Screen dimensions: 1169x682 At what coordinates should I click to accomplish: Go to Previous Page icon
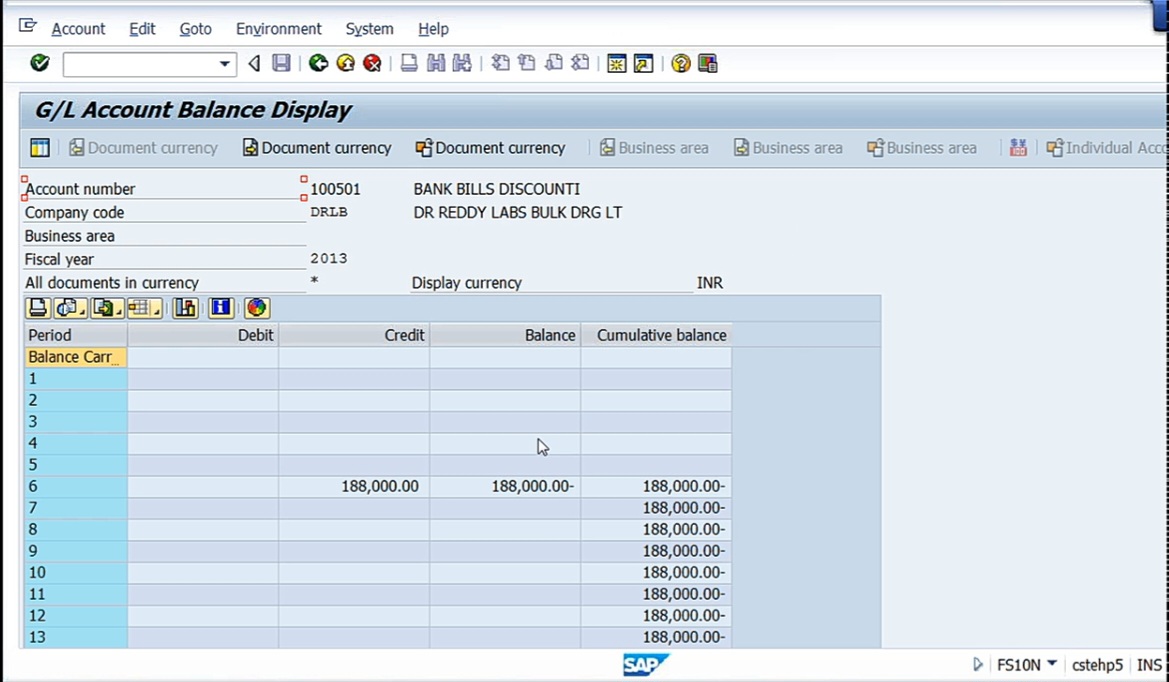[527, 63]
